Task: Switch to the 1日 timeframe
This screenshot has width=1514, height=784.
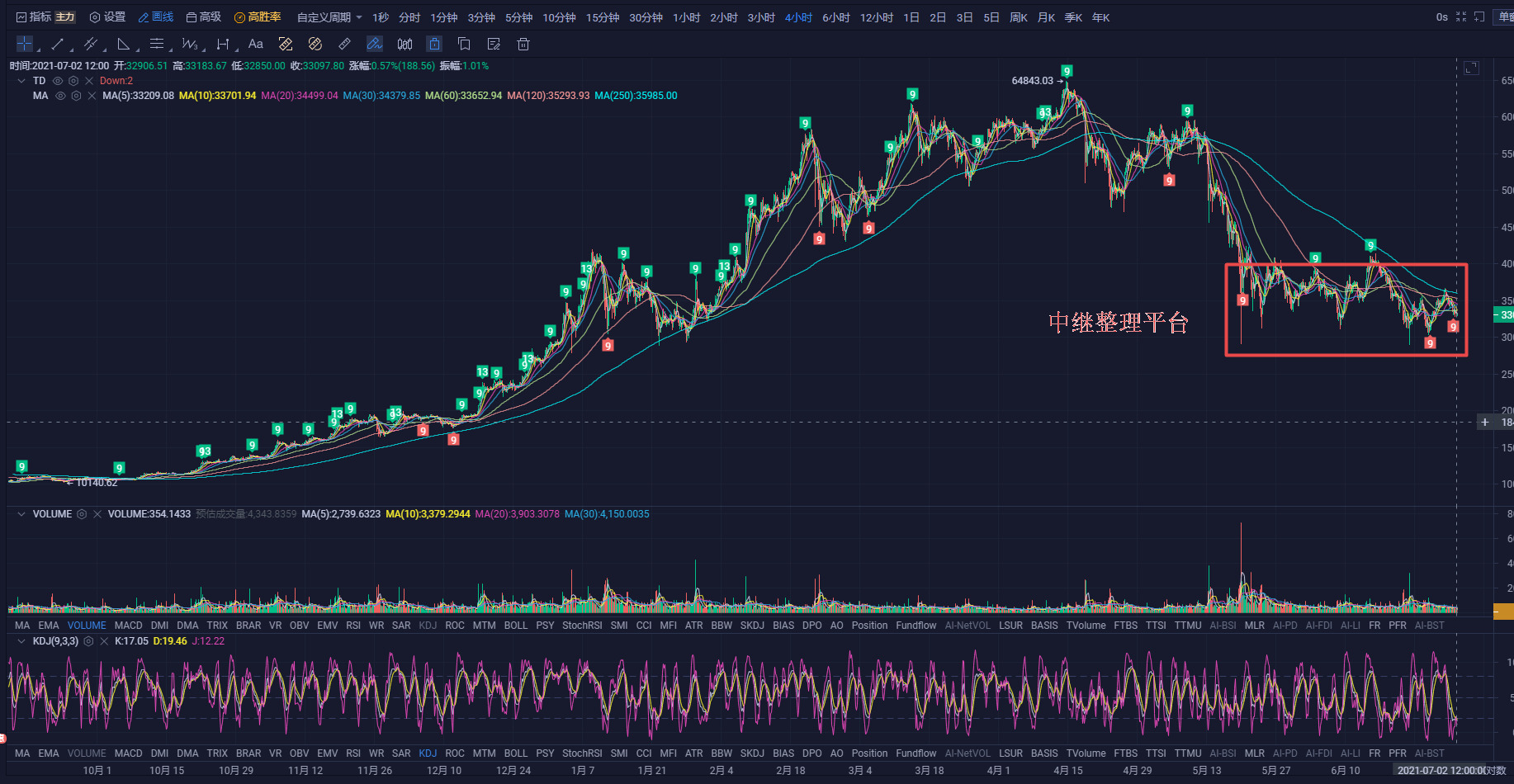Action: tap(911, 17)
